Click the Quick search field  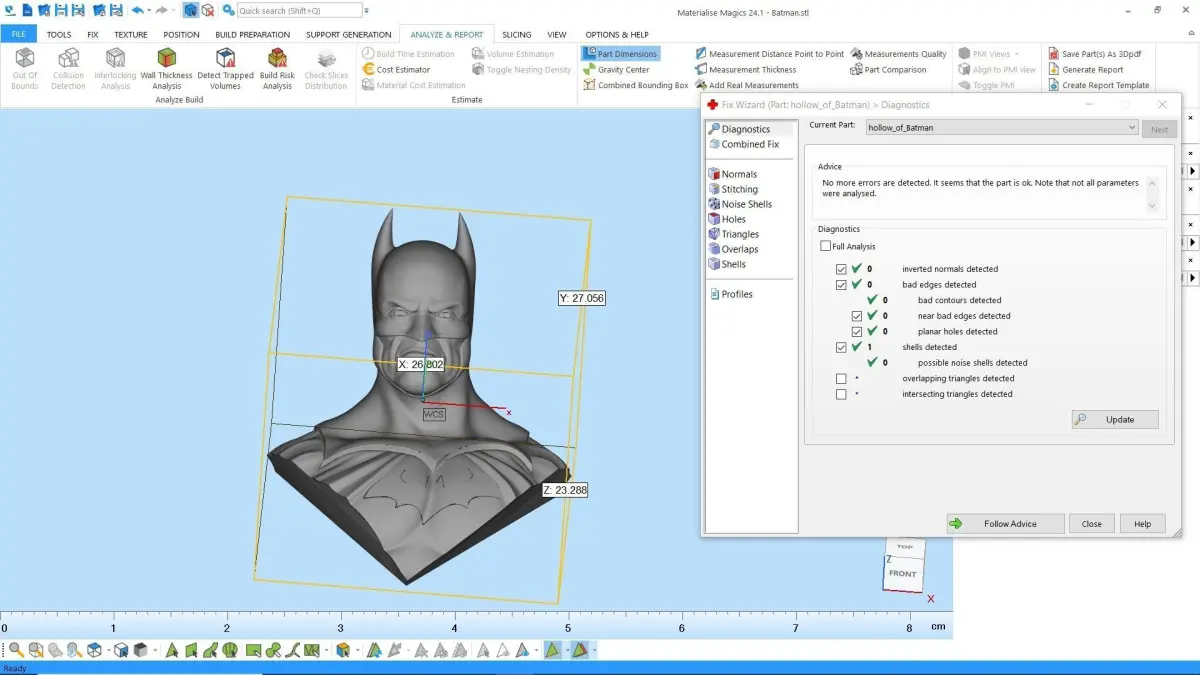pos(298,10)
